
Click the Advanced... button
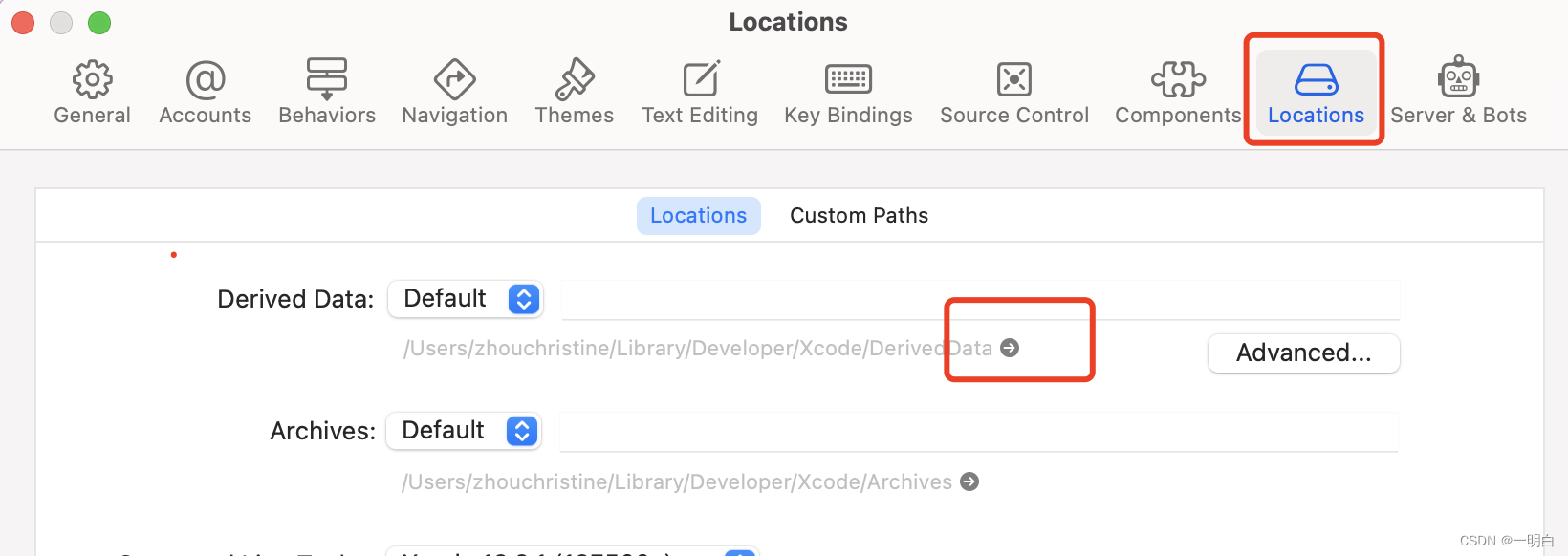(1304, 353)
